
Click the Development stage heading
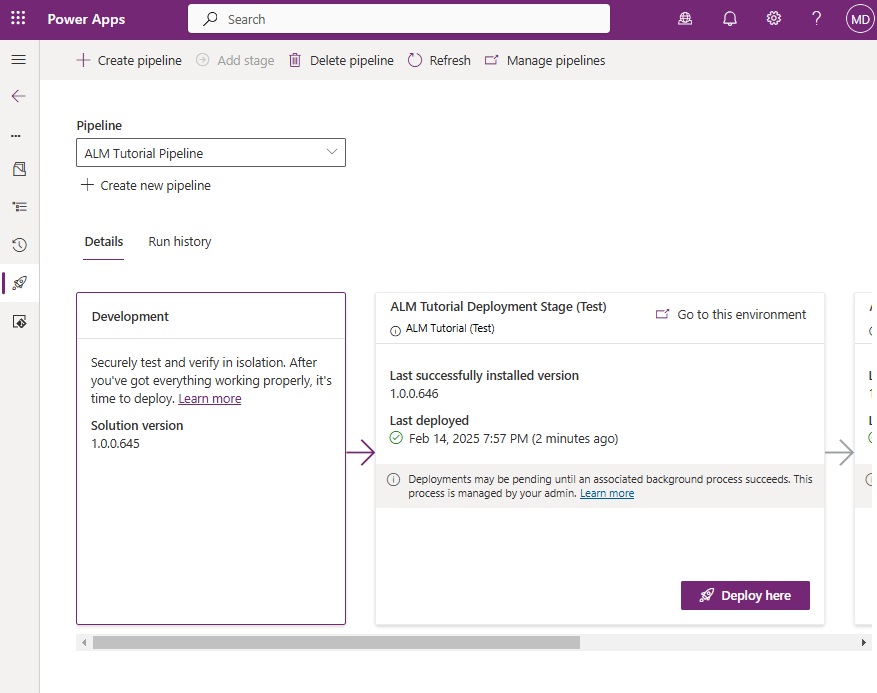pyautogui.click(x=130, y=317)
